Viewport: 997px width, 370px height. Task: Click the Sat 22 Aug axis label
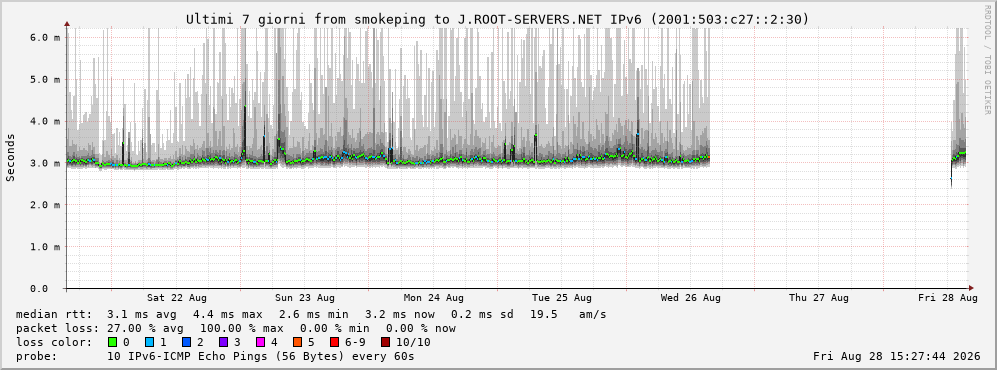tap(177, 298)
